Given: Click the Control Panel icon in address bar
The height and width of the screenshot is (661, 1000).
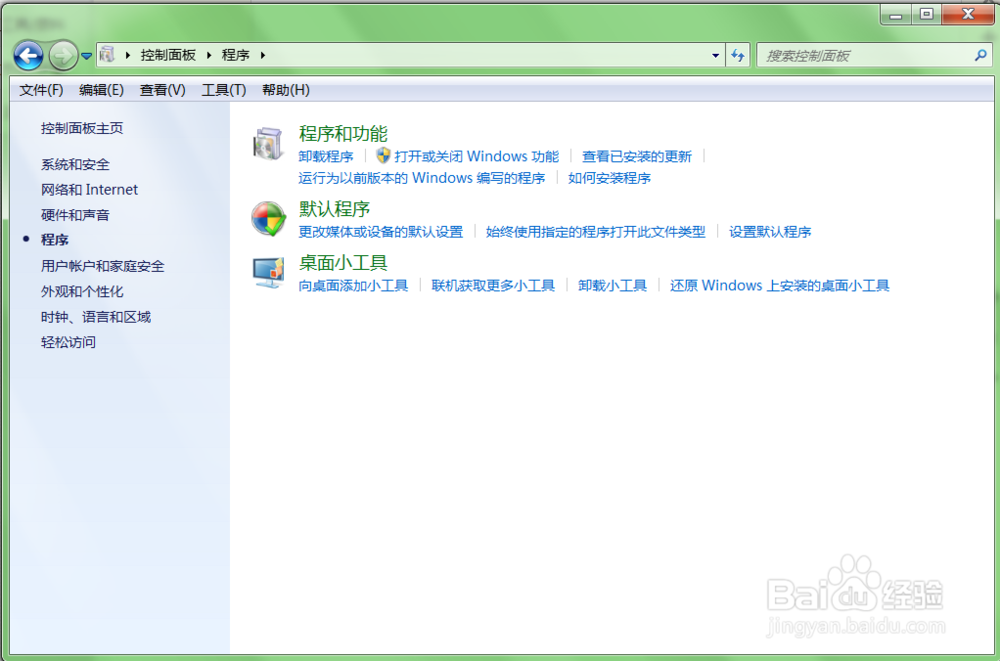Looking at the screenshot, I should pos(108,55).
